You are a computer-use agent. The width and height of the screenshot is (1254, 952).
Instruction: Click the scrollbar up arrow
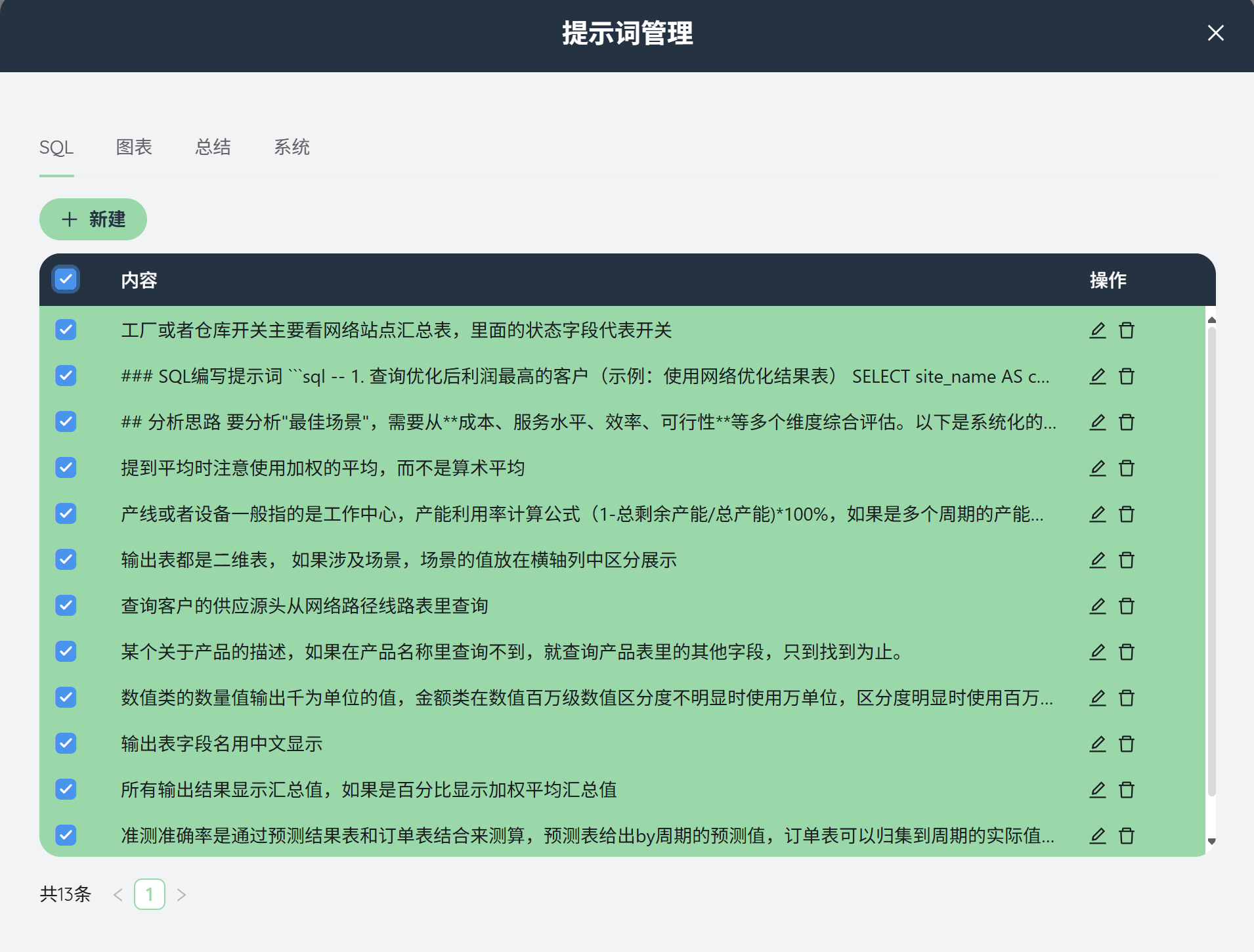click(1212, 320)
